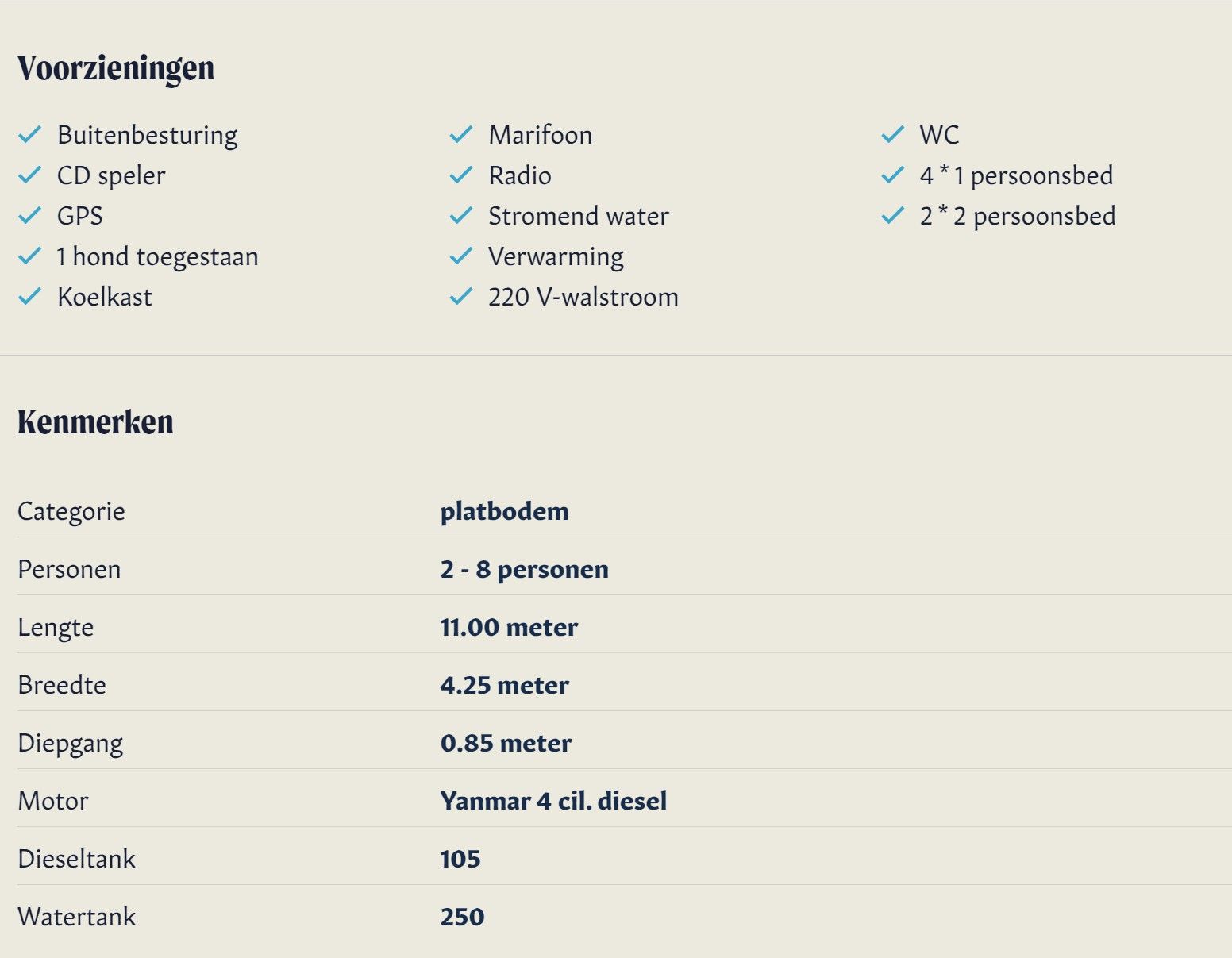Select the platbodem category value
1232x958 pixels.
coord(504,511)
